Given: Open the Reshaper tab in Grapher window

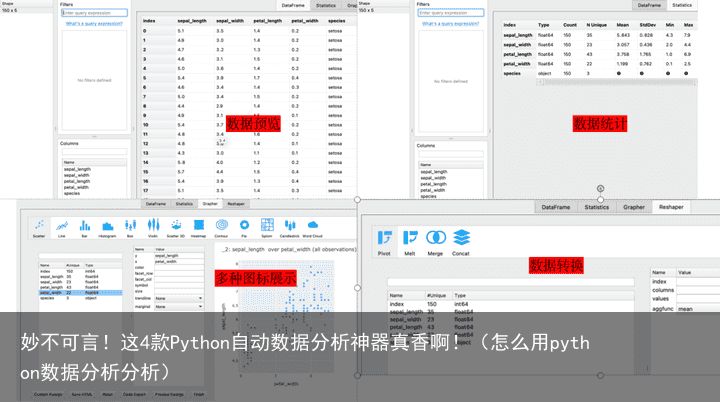Looking at the screenshot, I should 236,204.
